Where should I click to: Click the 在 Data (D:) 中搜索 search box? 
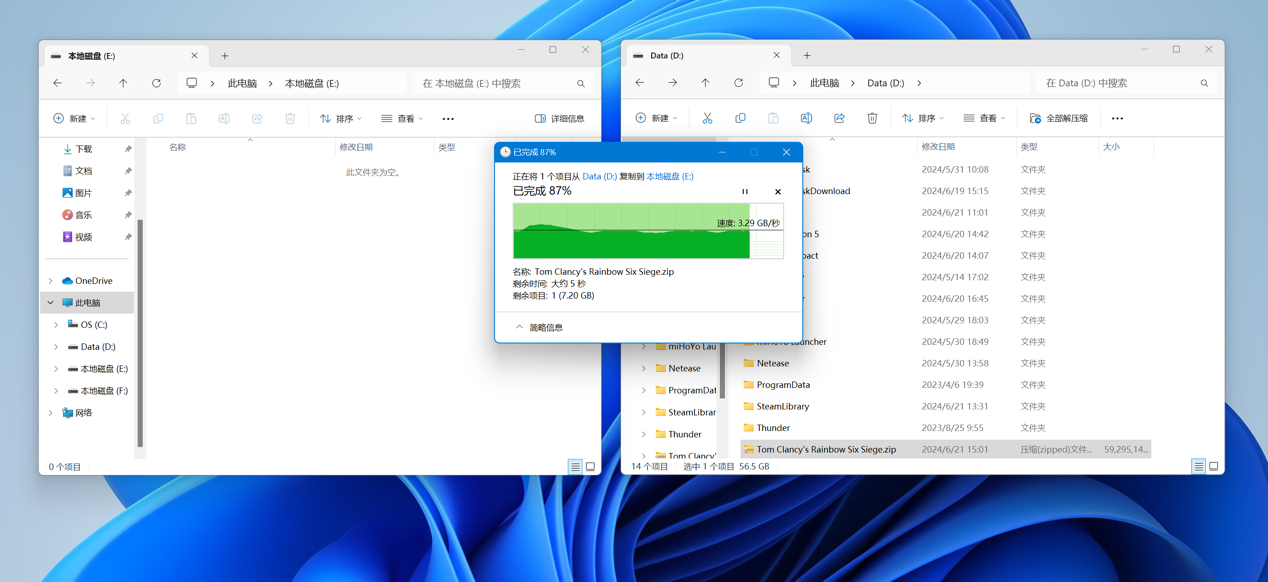(1115, 83)
